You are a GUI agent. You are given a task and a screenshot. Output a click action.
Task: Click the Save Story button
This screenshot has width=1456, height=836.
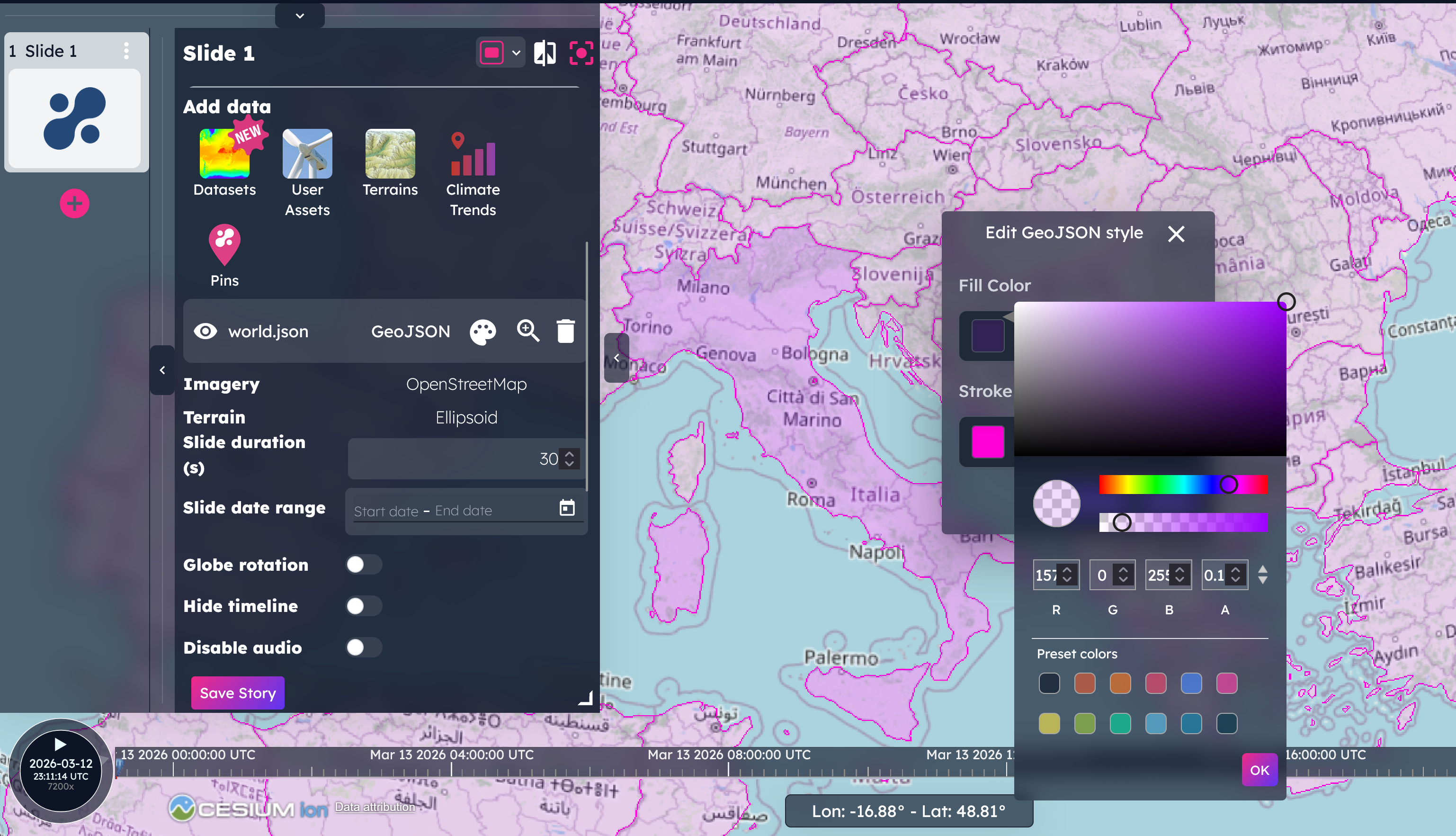coord(238,693)
